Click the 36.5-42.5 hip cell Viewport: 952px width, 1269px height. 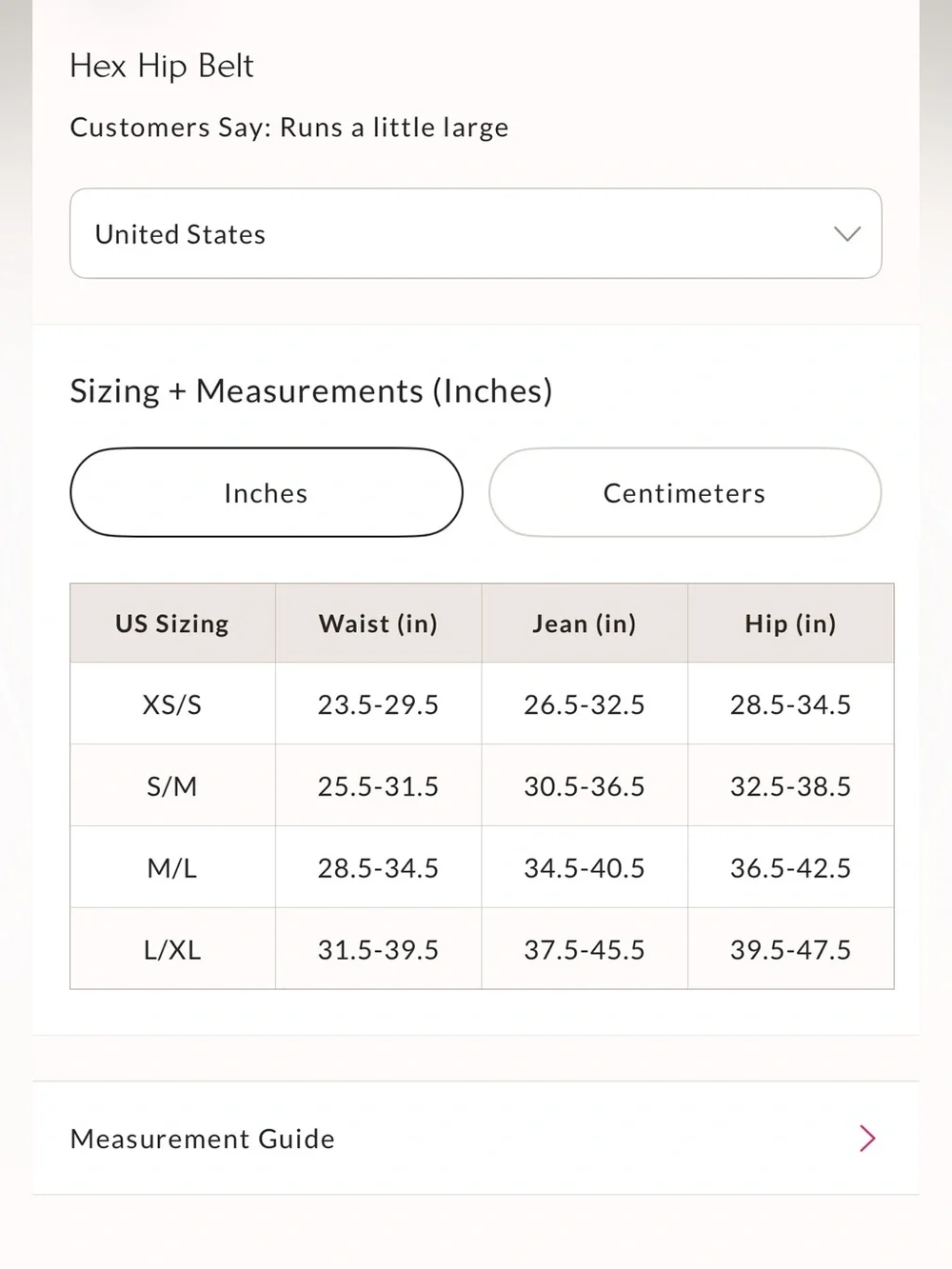[x=791, y=868]
